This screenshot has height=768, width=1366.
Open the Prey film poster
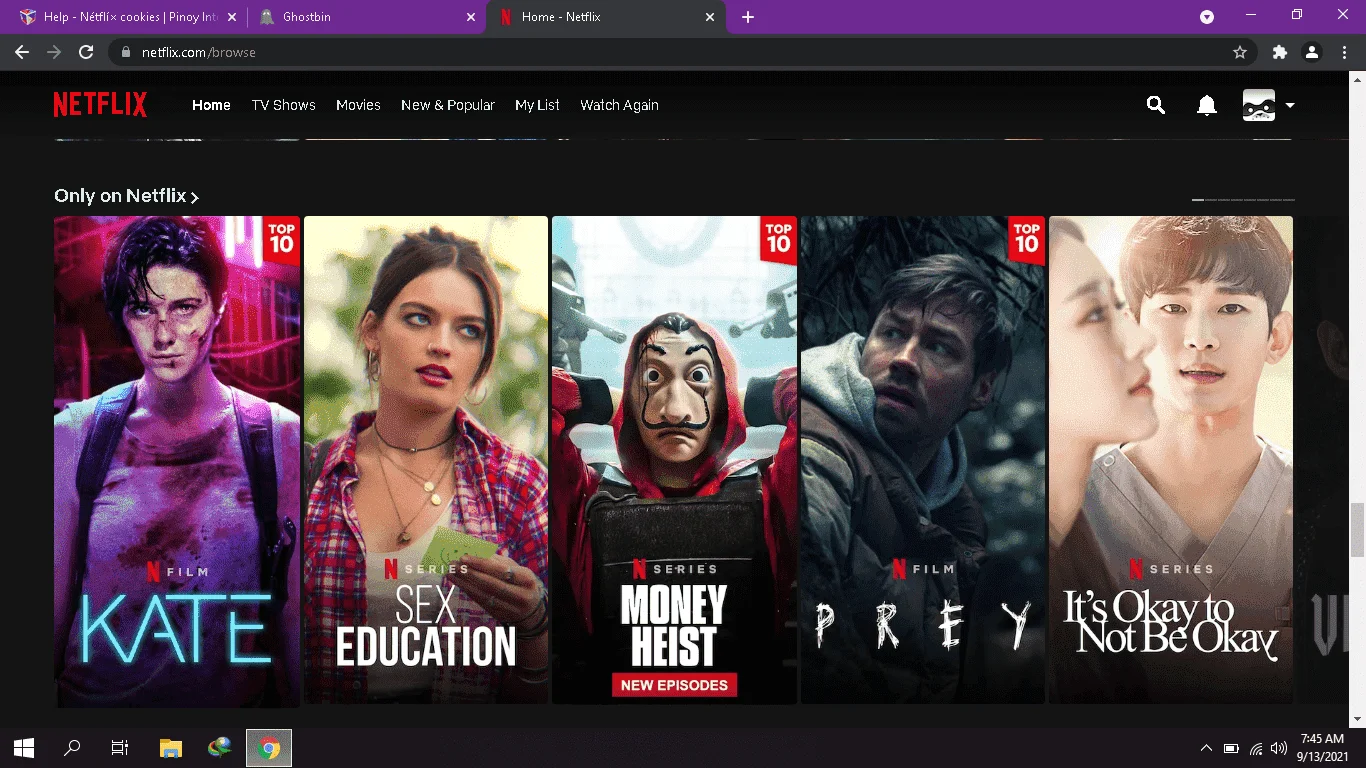(923, 460)
